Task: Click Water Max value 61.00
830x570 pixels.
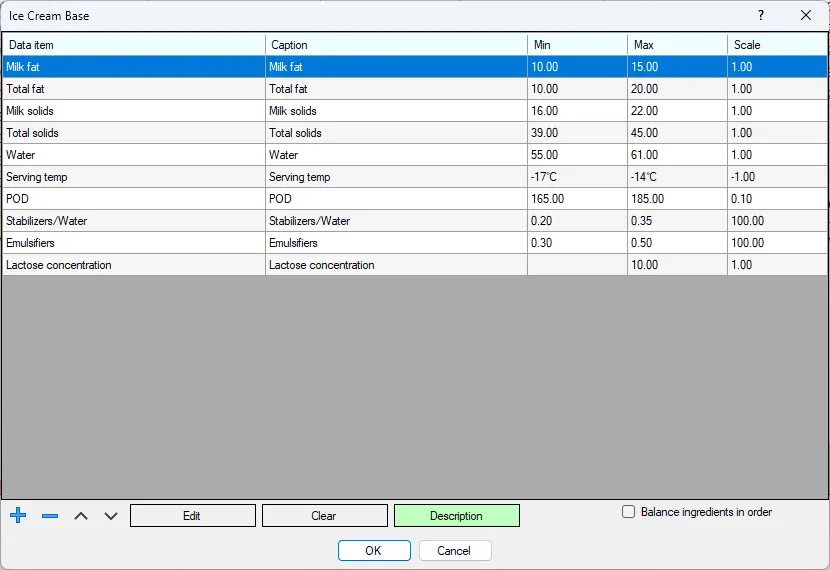Action: click(678, 155)
